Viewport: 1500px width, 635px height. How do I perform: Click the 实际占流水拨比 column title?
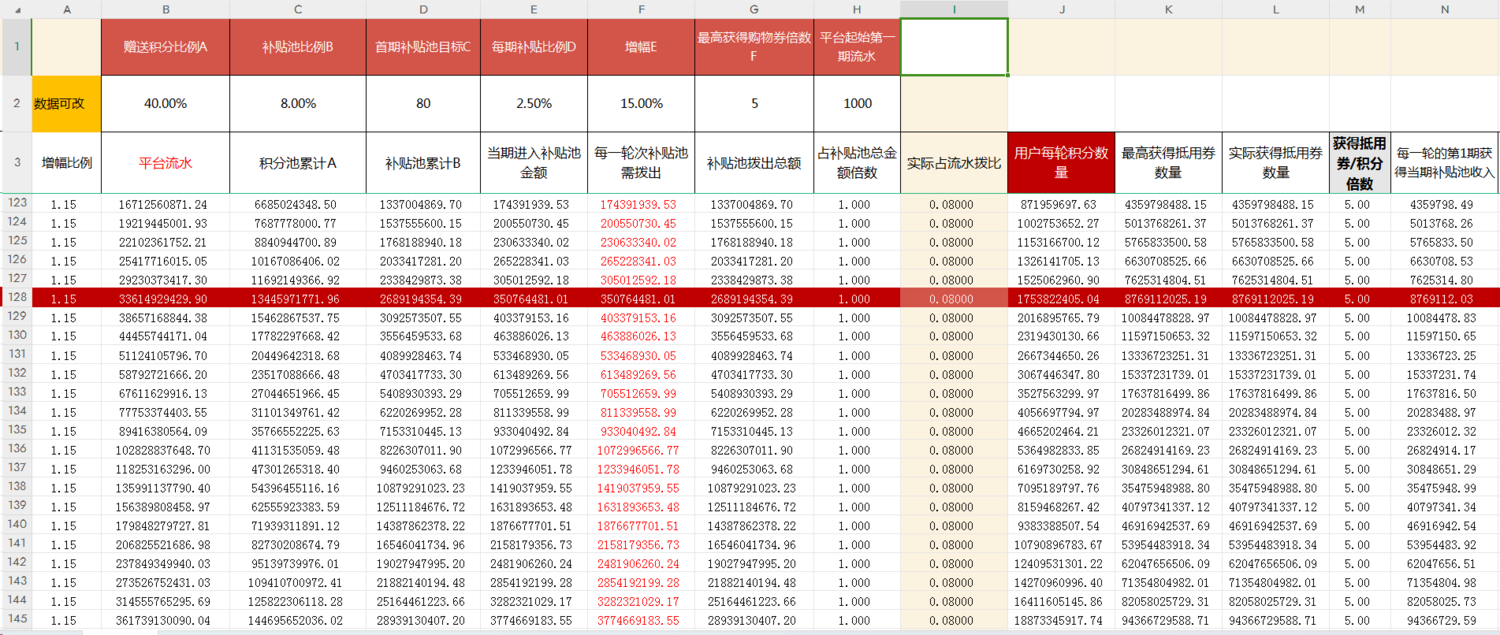tap(954, 162)
